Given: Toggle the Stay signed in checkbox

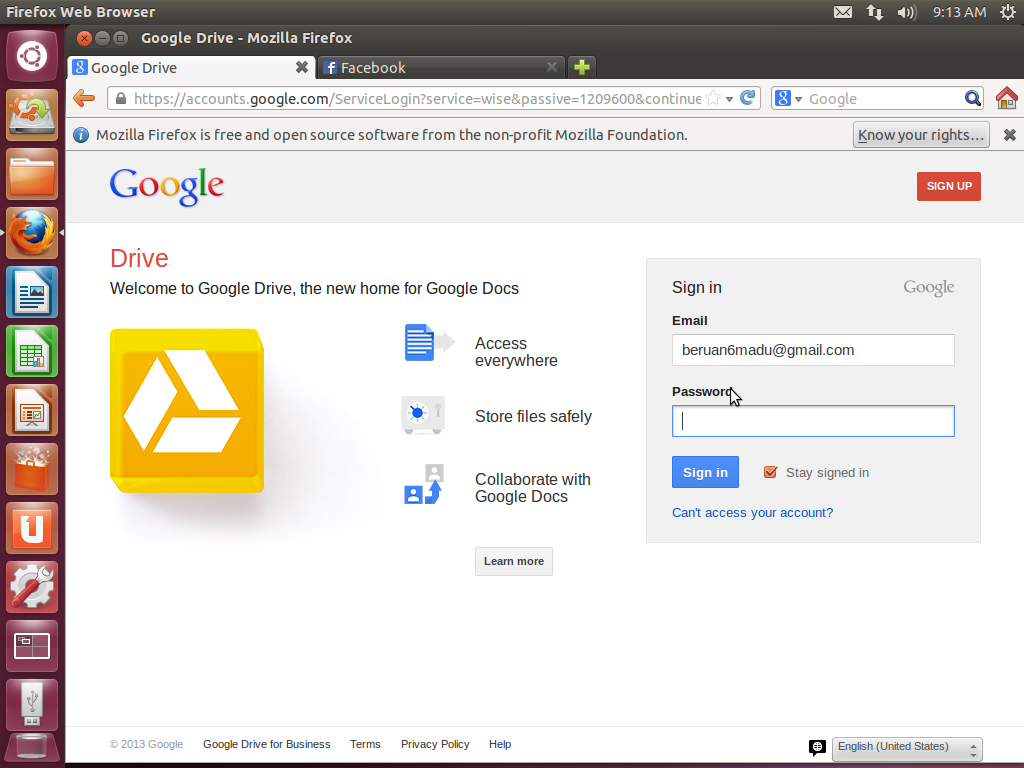Looking at the screenshot, I should point(771,472).
